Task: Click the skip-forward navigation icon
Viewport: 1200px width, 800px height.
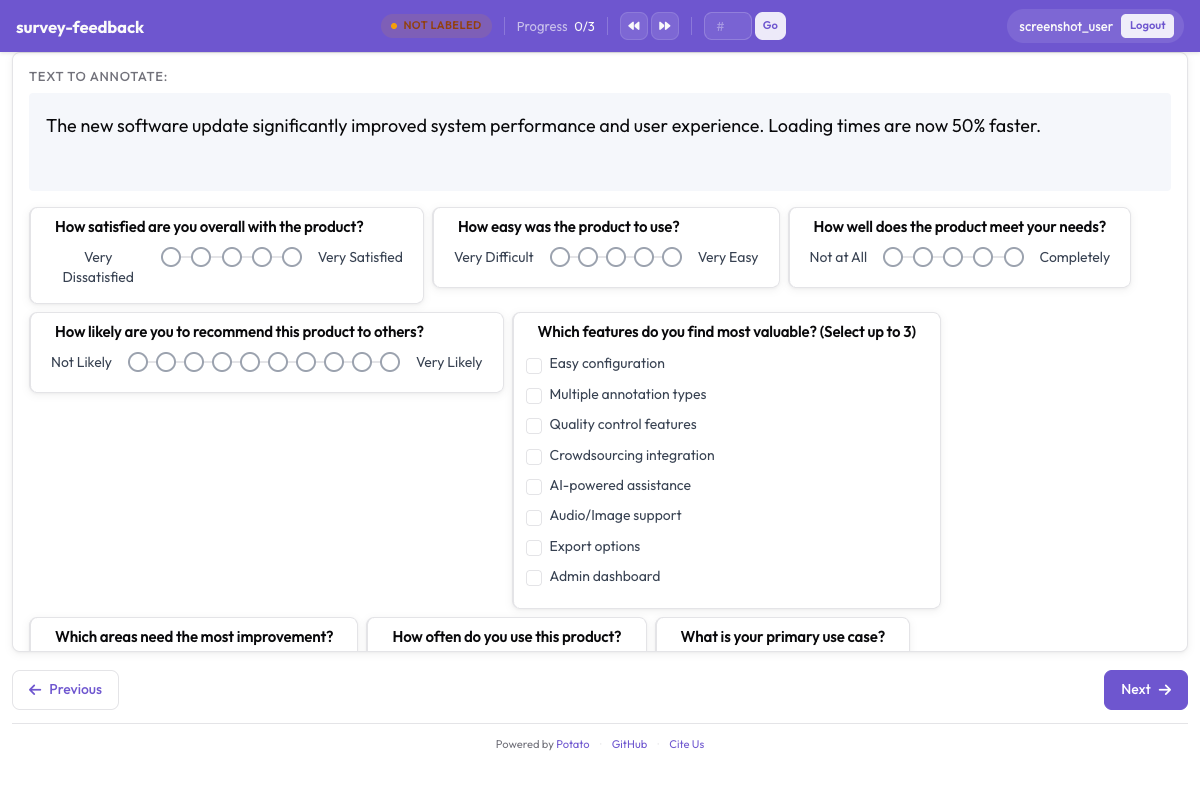Action: 665,25
